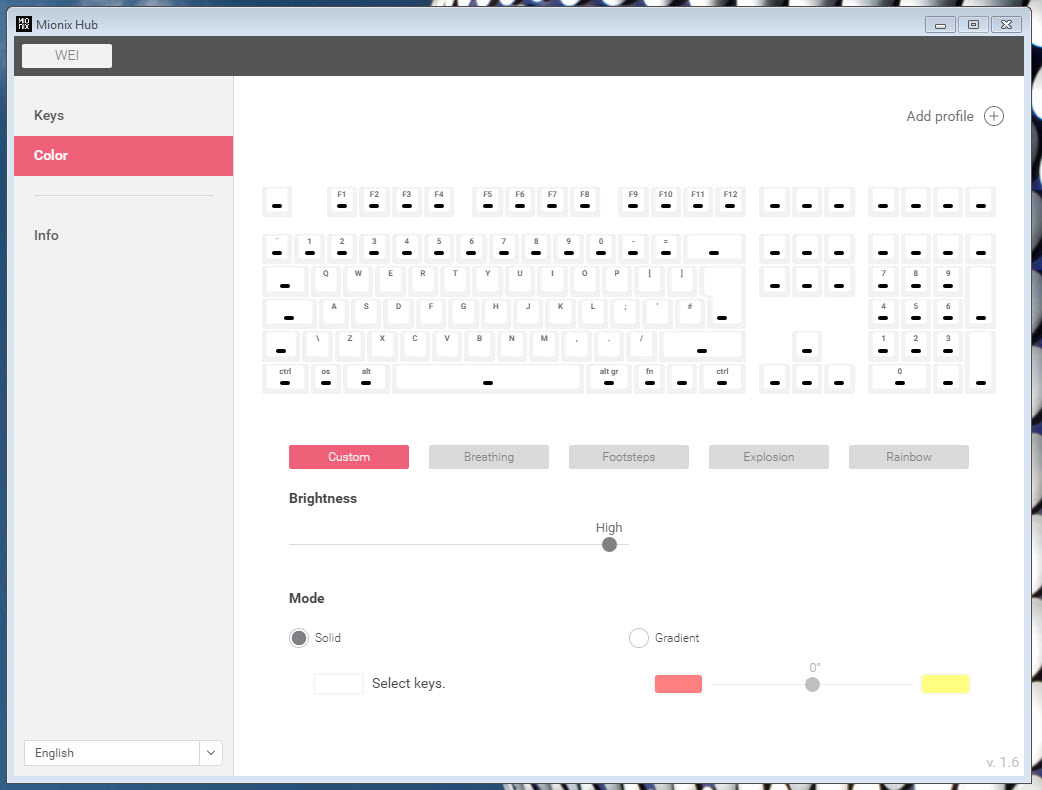
Task: Select the F4 key on keyboard layout
Action: pyautogui.click(x=439, y=201)
